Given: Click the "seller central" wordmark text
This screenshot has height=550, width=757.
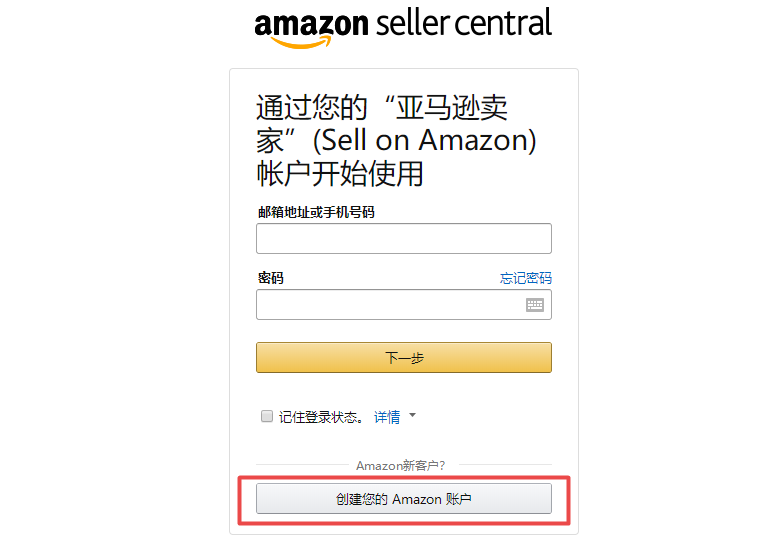Looking at the screenshot, I should [464, 22].
